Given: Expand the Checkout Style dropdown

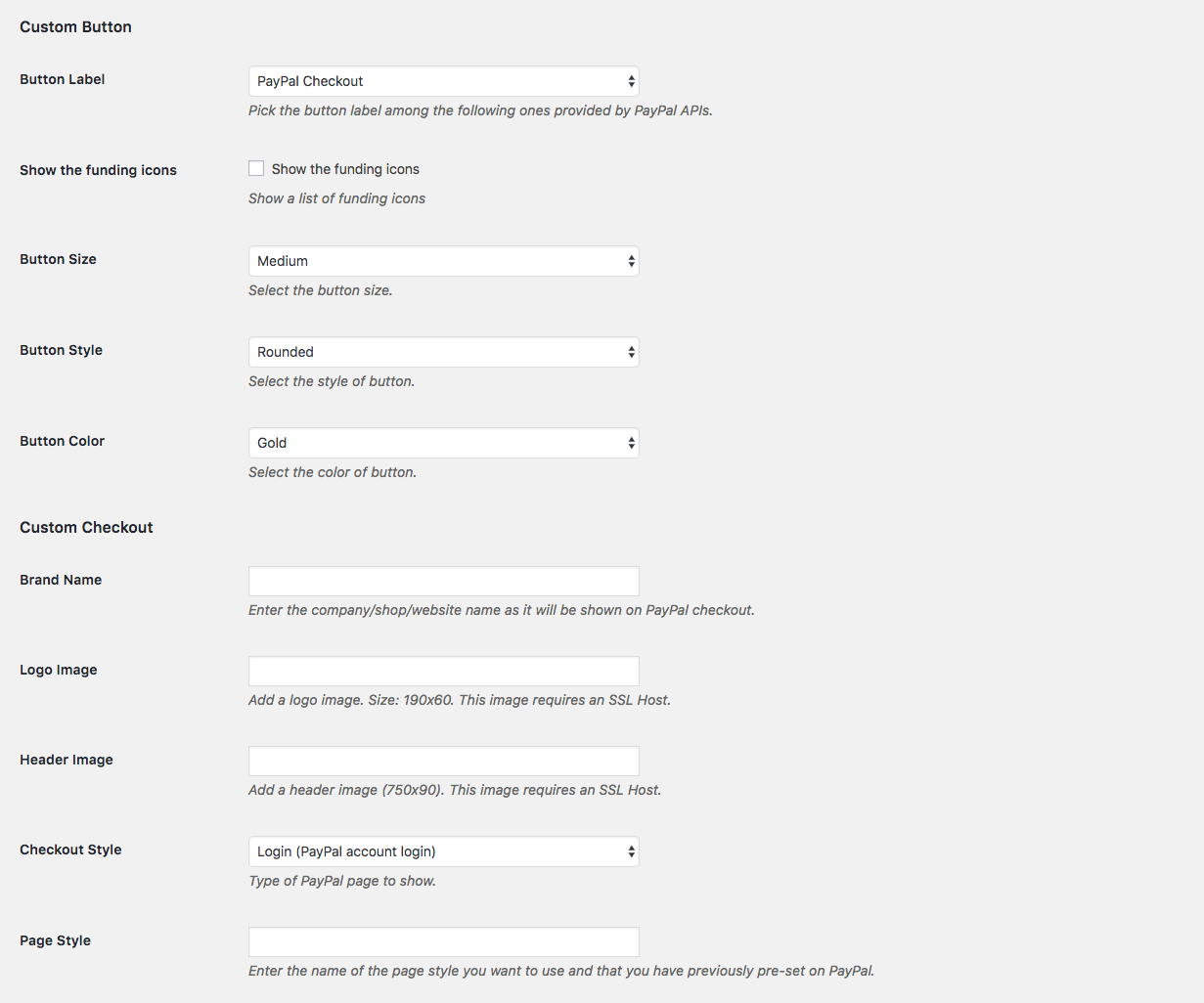Looking at the screenshot, I should click(x=443, y=851).
